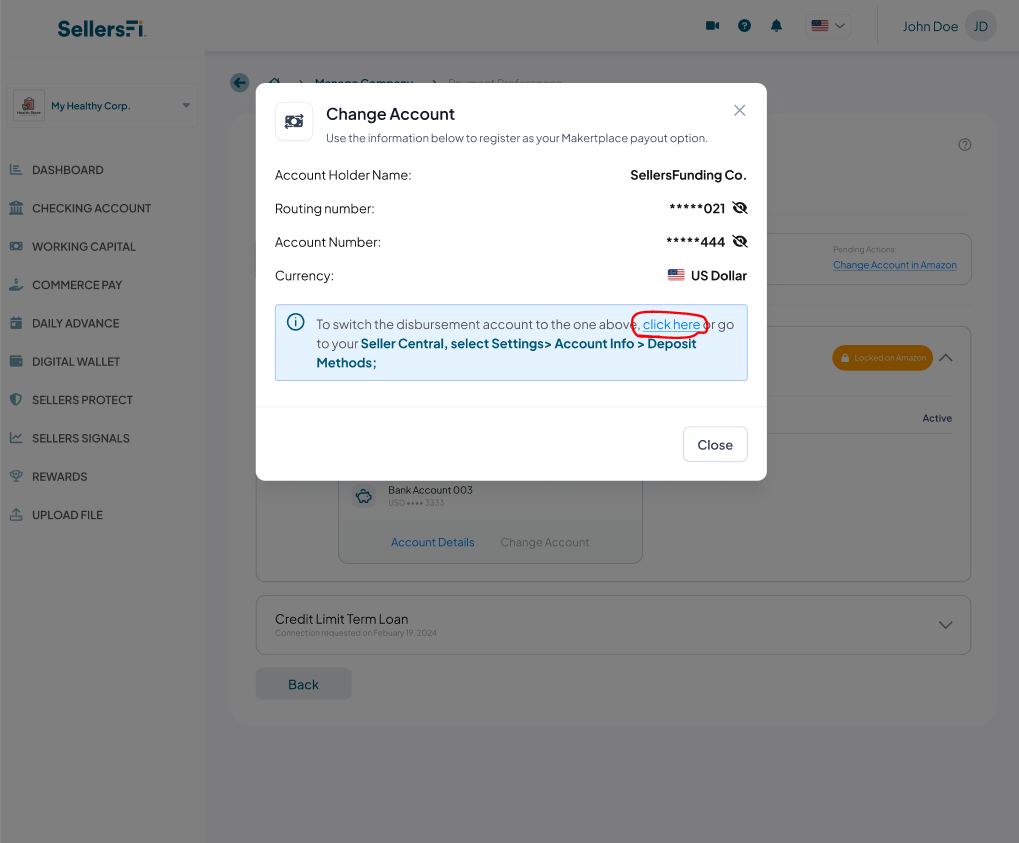Click the Digital Wallet icon

(x=16, y=361)
